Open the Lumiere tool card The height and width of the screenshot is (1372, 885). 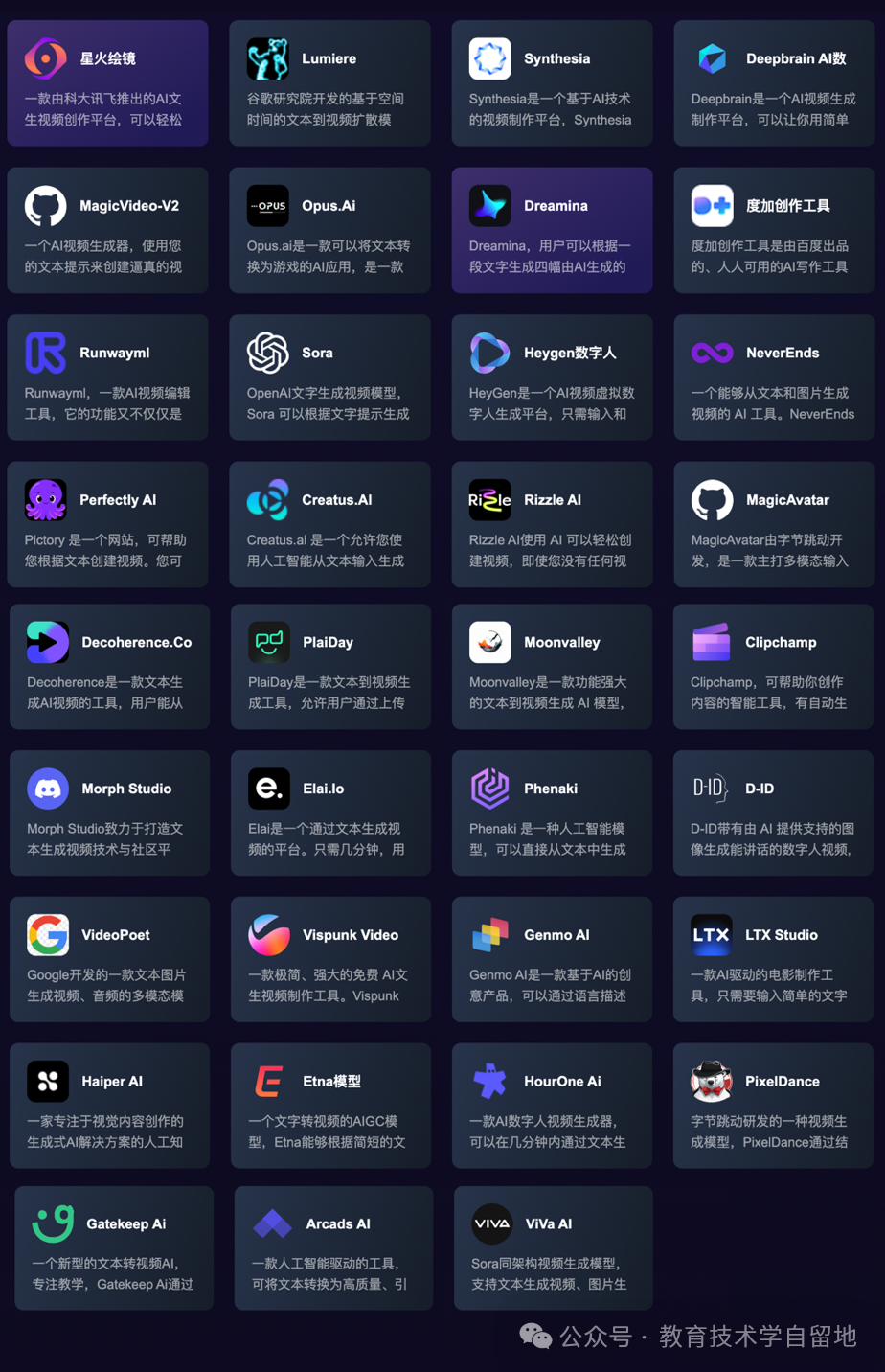(329, 83)
